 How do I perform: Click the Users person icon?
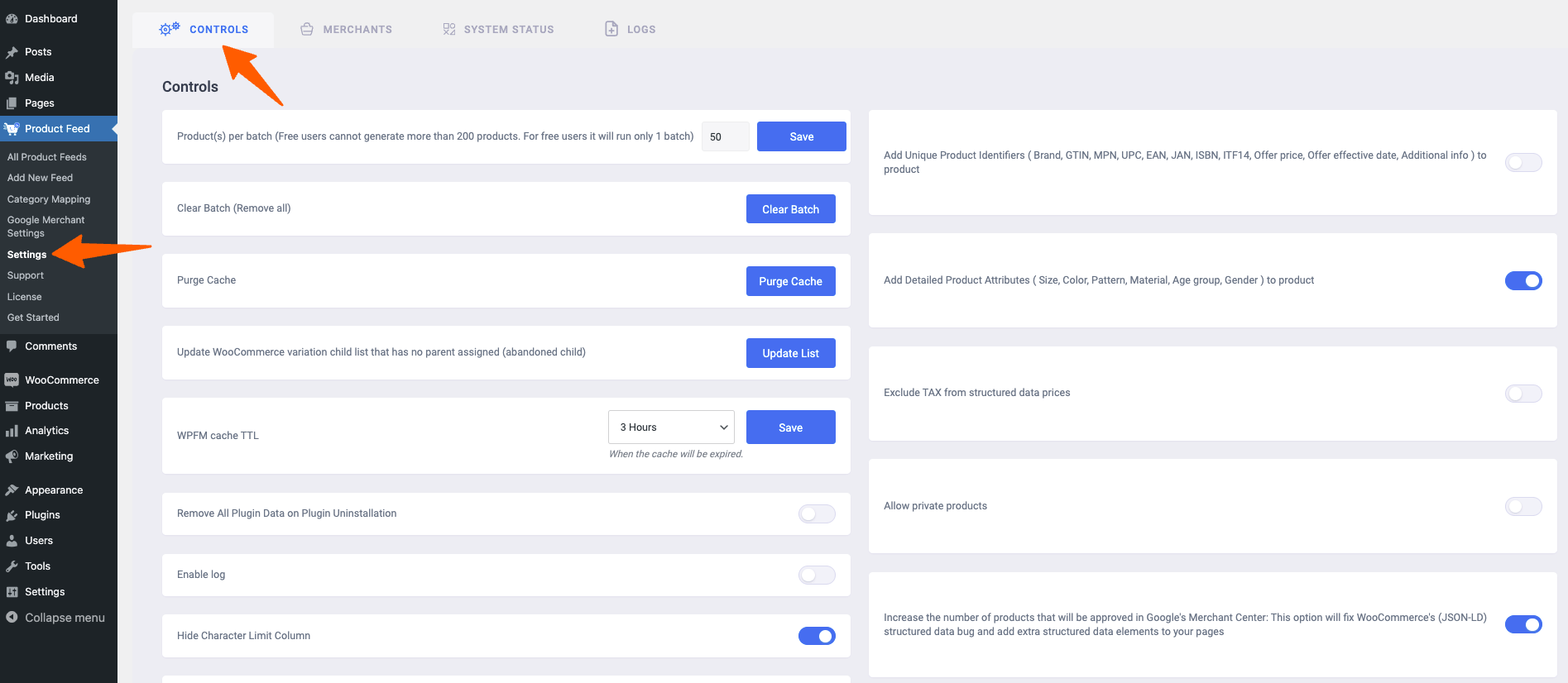click(x=12, y=541)
